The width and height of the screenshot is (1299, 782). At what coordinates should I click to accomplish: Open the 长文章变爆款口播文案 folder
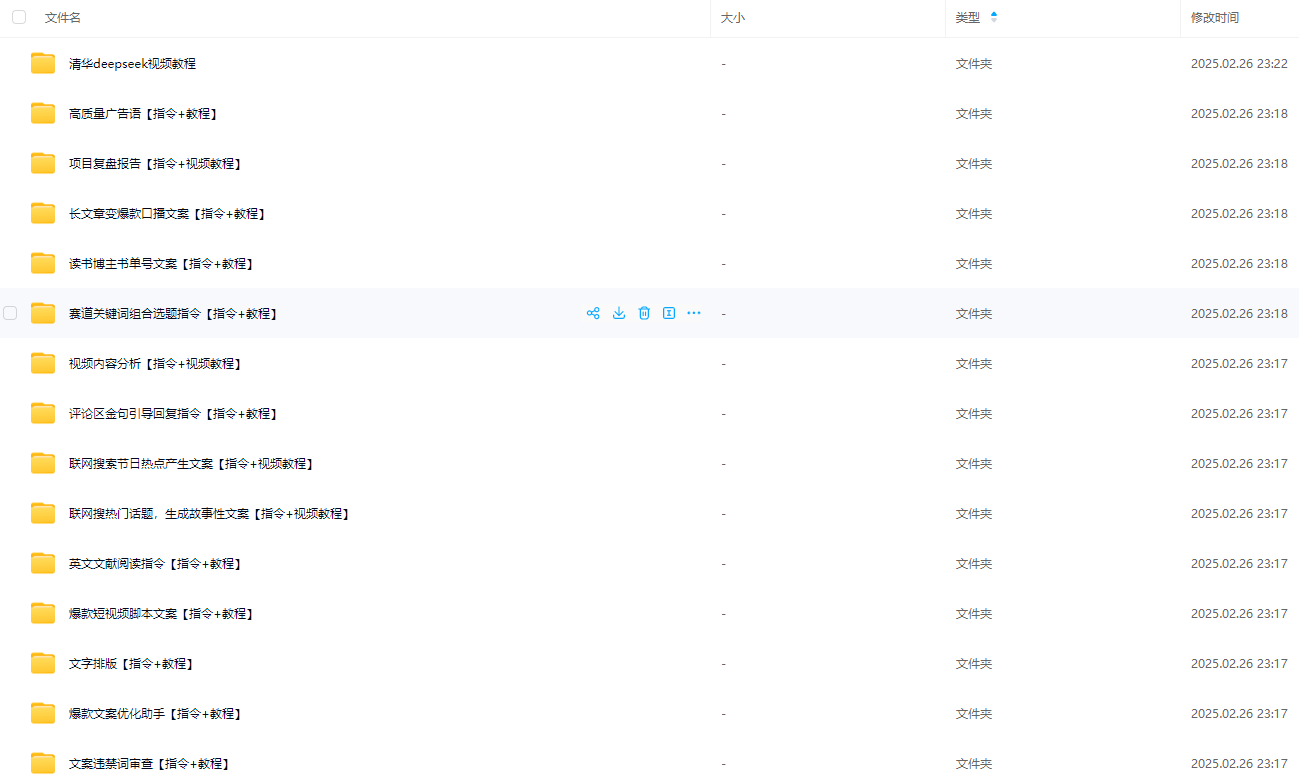167,214
